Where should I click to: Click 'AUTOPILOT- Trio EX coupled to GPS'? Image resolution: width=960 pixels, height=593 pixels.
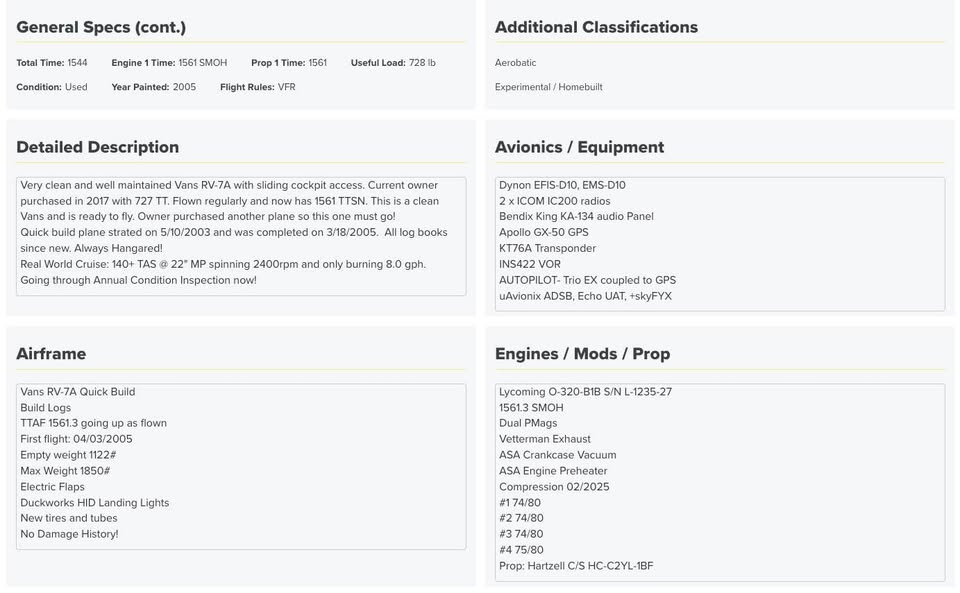click(588, 280)
